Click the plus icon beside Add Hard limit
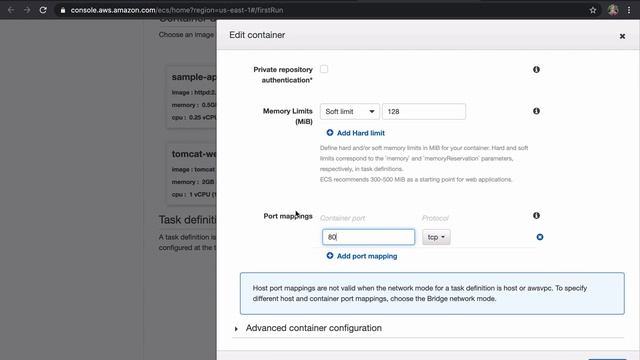This screenshot has width=640, height=360. (330, 133)
